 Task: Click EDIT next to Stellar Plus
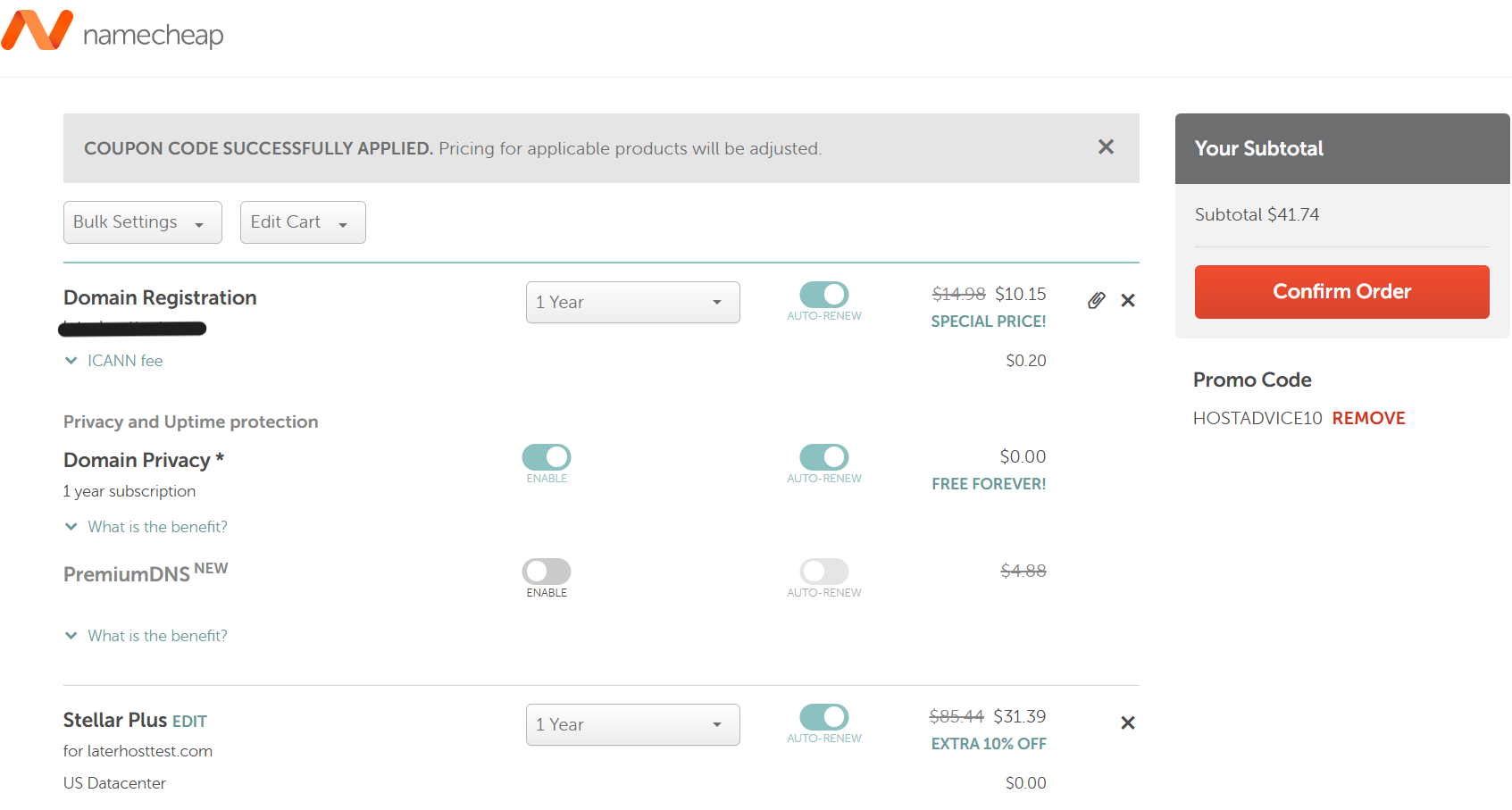[189, 722]
